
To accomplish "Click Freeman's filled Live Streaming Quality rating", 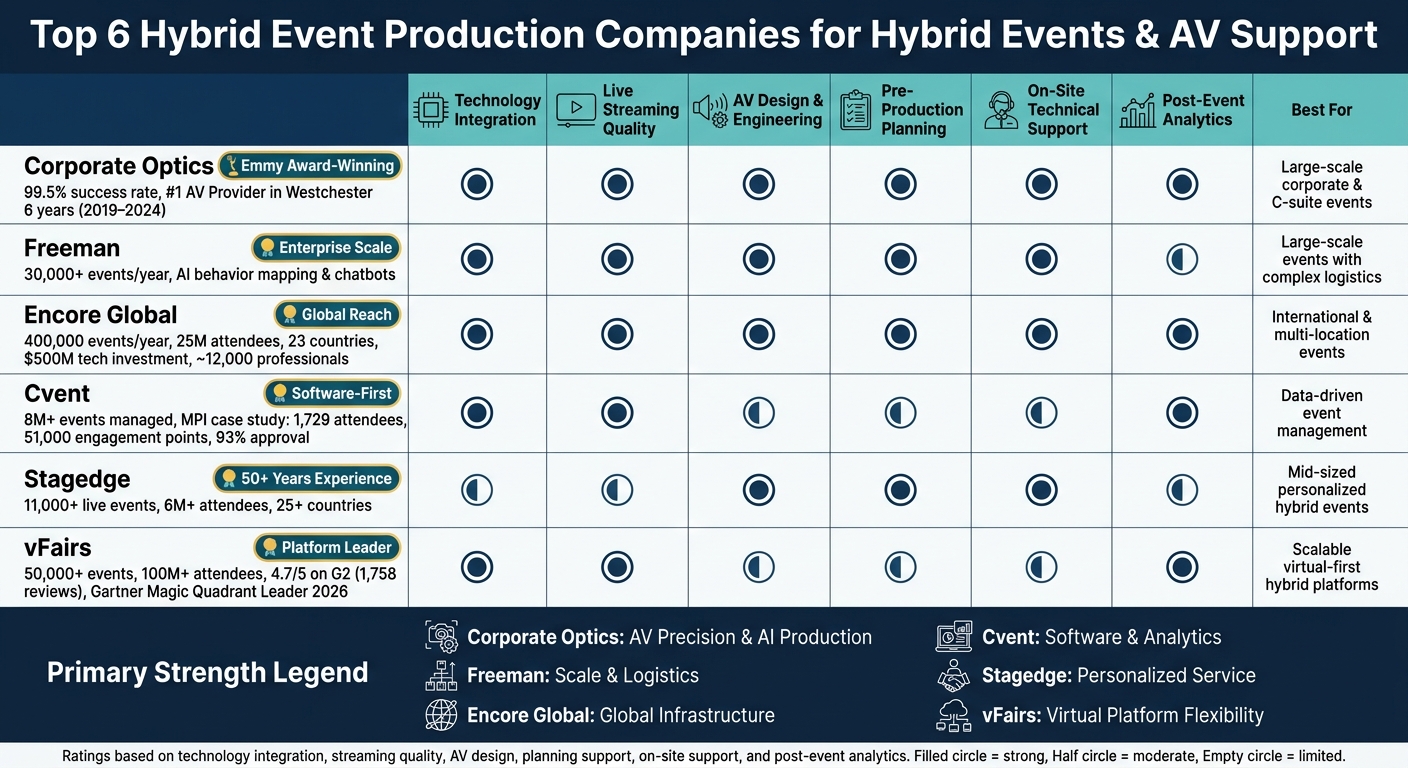I will [617, 260].
